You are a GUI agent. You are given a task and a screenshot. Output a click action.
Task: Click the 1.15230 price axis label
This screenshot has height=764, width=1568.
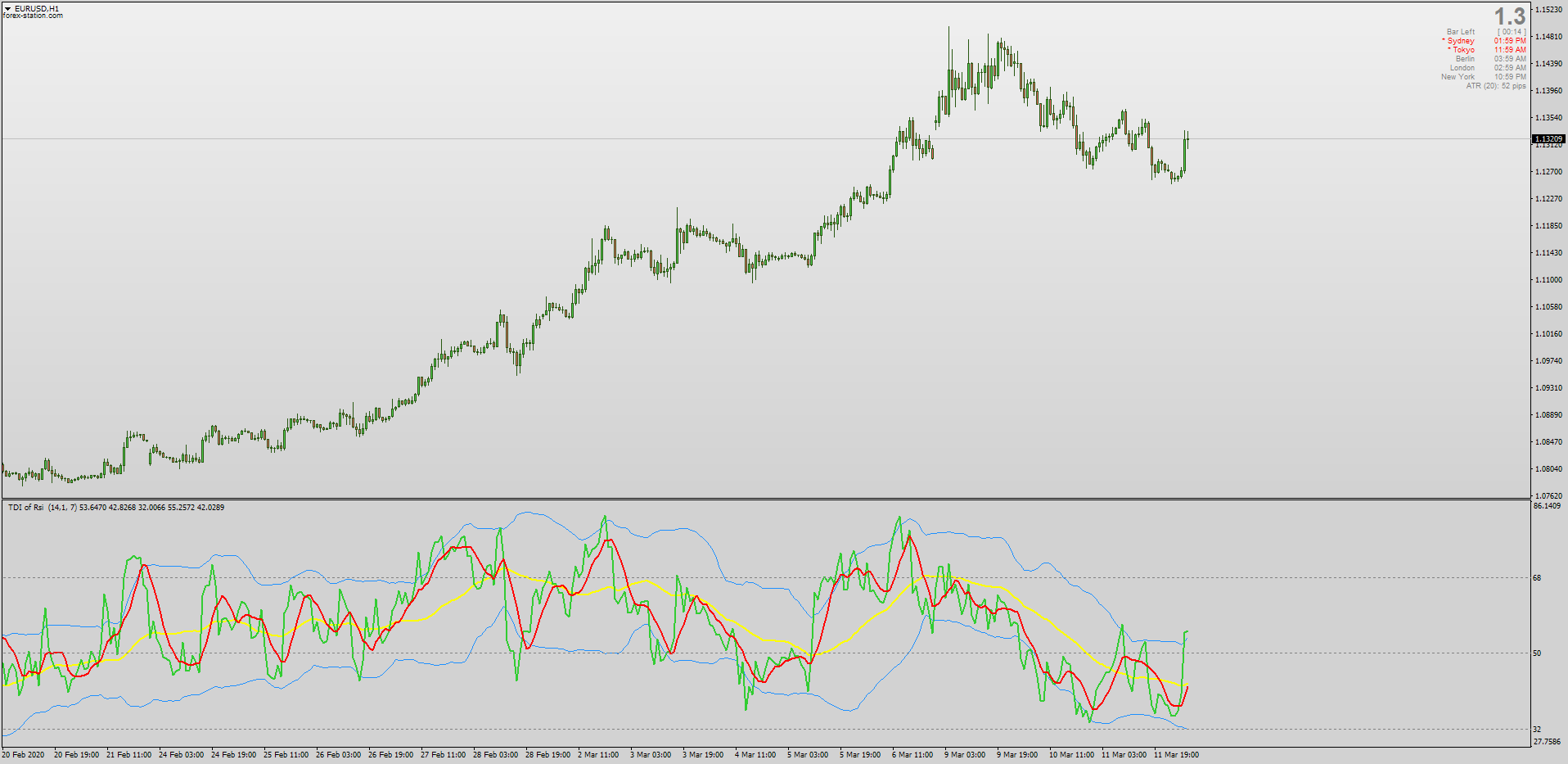coord(1548,10)
